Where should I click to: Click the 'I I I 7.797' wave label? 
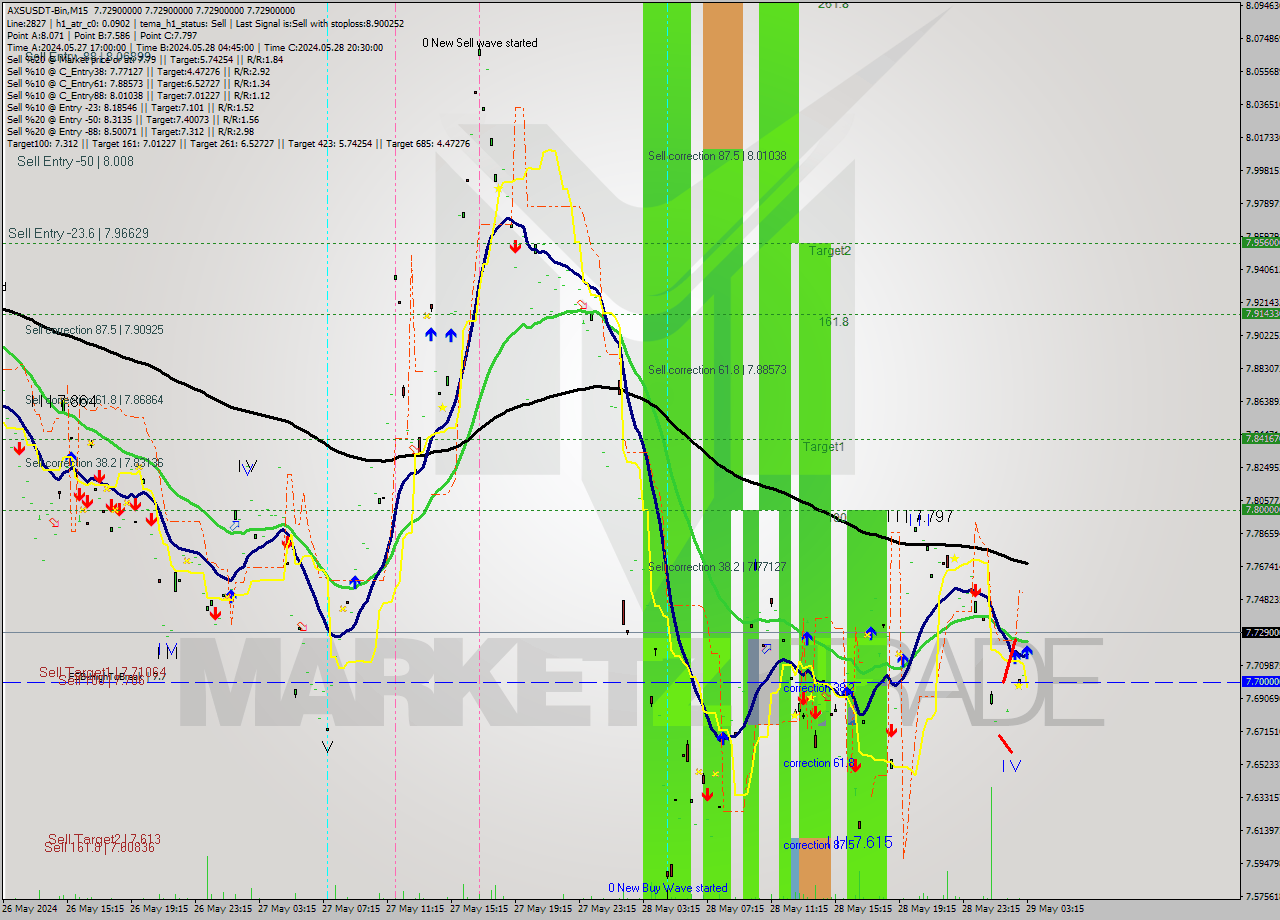921,517
